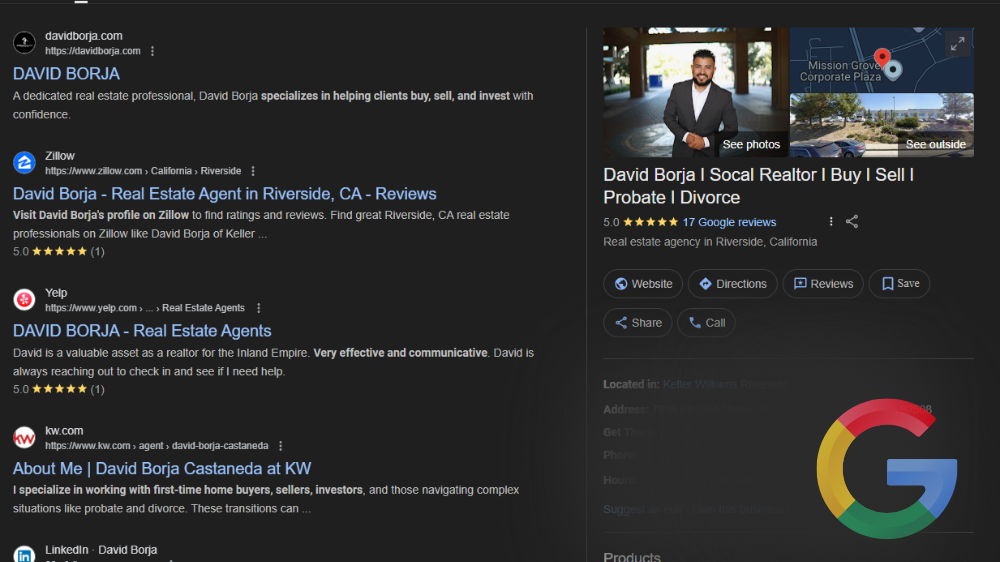
Task: Open more options for davidborja.com result
Action: (x=153, y=51)
